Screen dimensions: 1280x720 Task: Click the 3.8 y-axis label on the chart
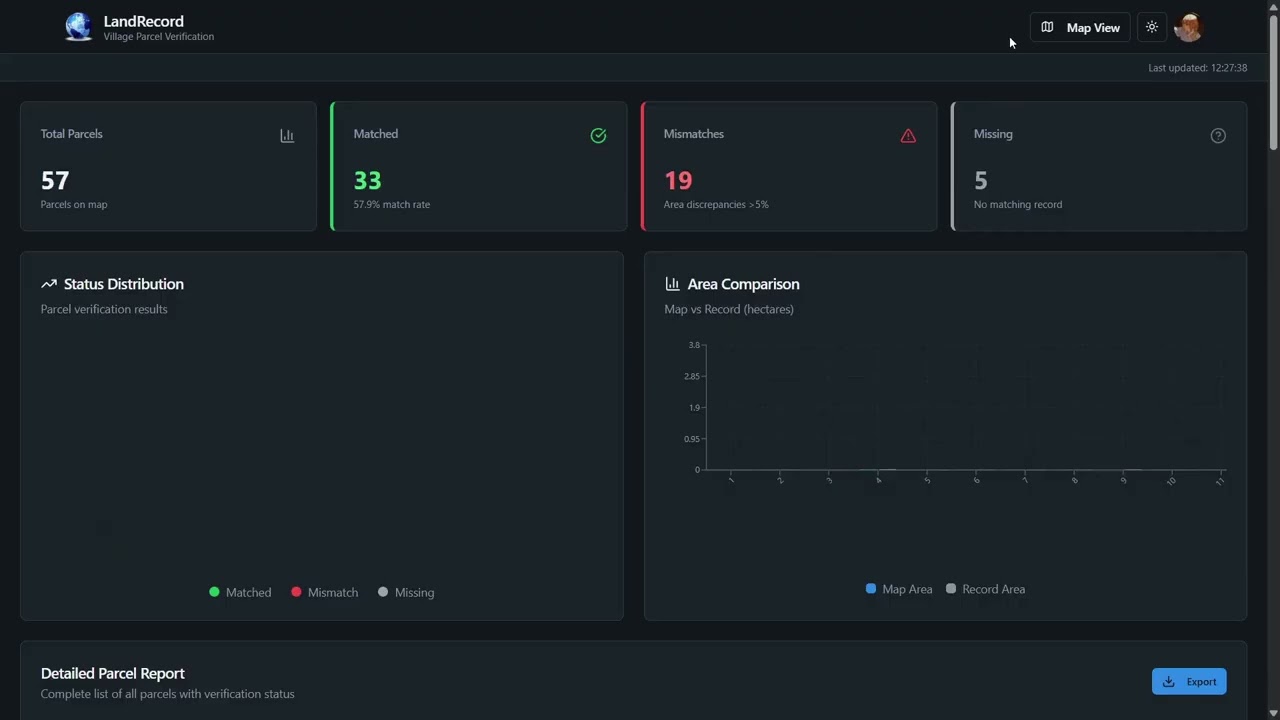tap(694, 345)
